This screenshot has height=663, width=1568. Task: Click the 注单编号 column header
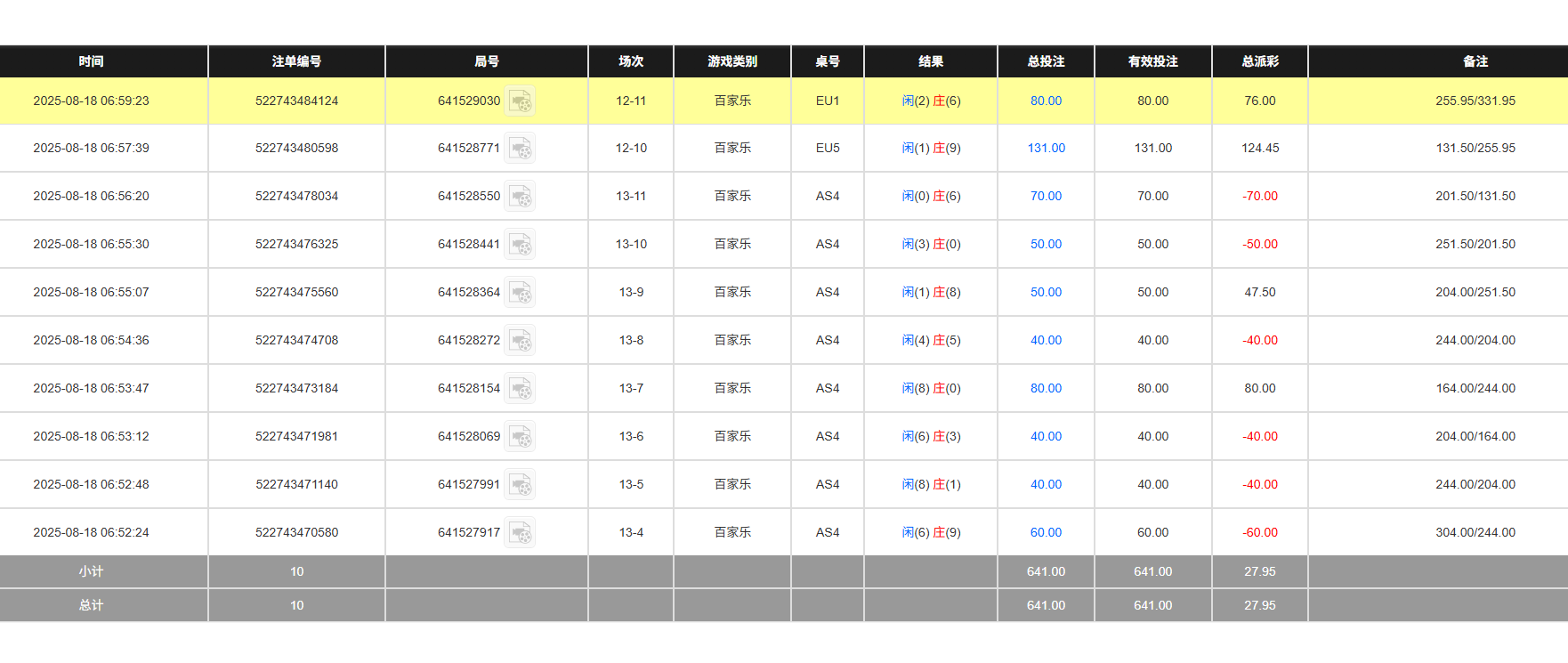[296, 61]
